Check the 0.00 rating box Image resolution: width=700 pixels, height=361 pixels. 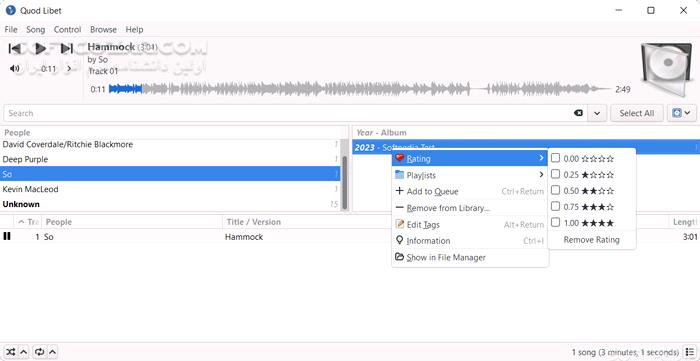(x=555, y=158)
